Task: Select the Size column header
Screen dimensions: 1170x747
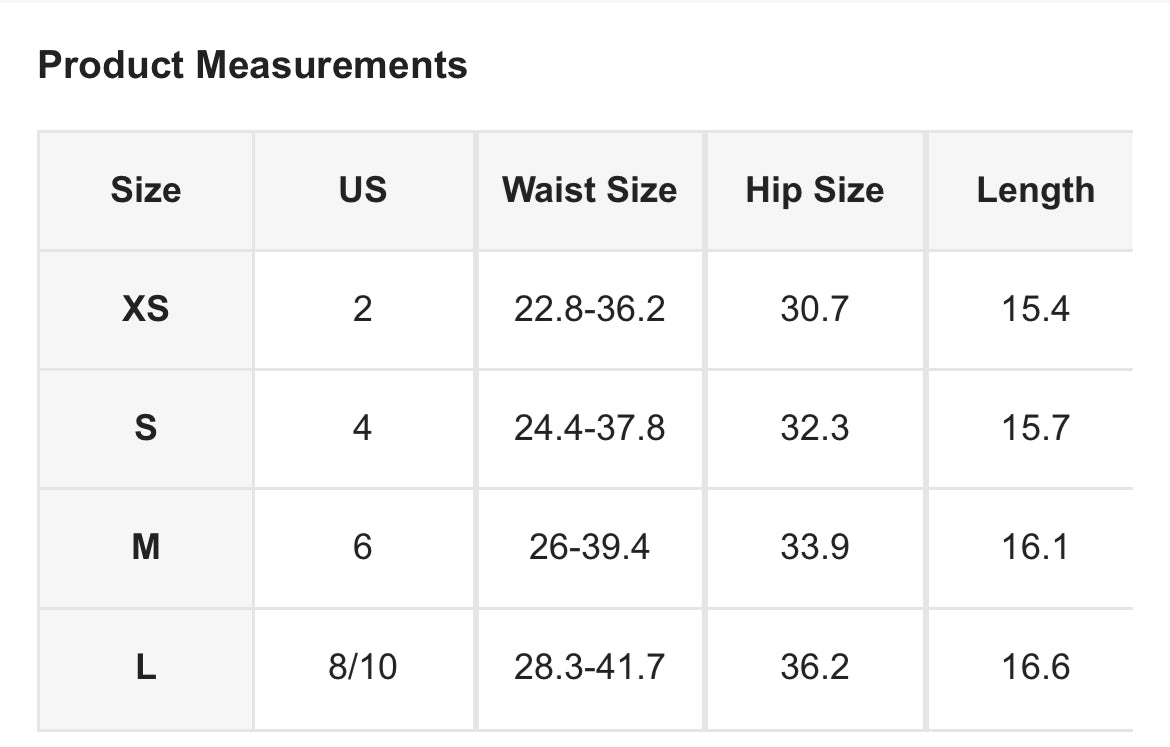Action: coord(146,190)
